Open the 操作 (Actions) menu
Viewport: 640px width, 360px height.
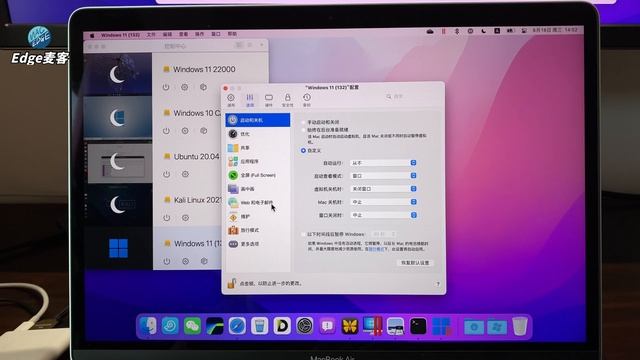(x=200, y=34)
